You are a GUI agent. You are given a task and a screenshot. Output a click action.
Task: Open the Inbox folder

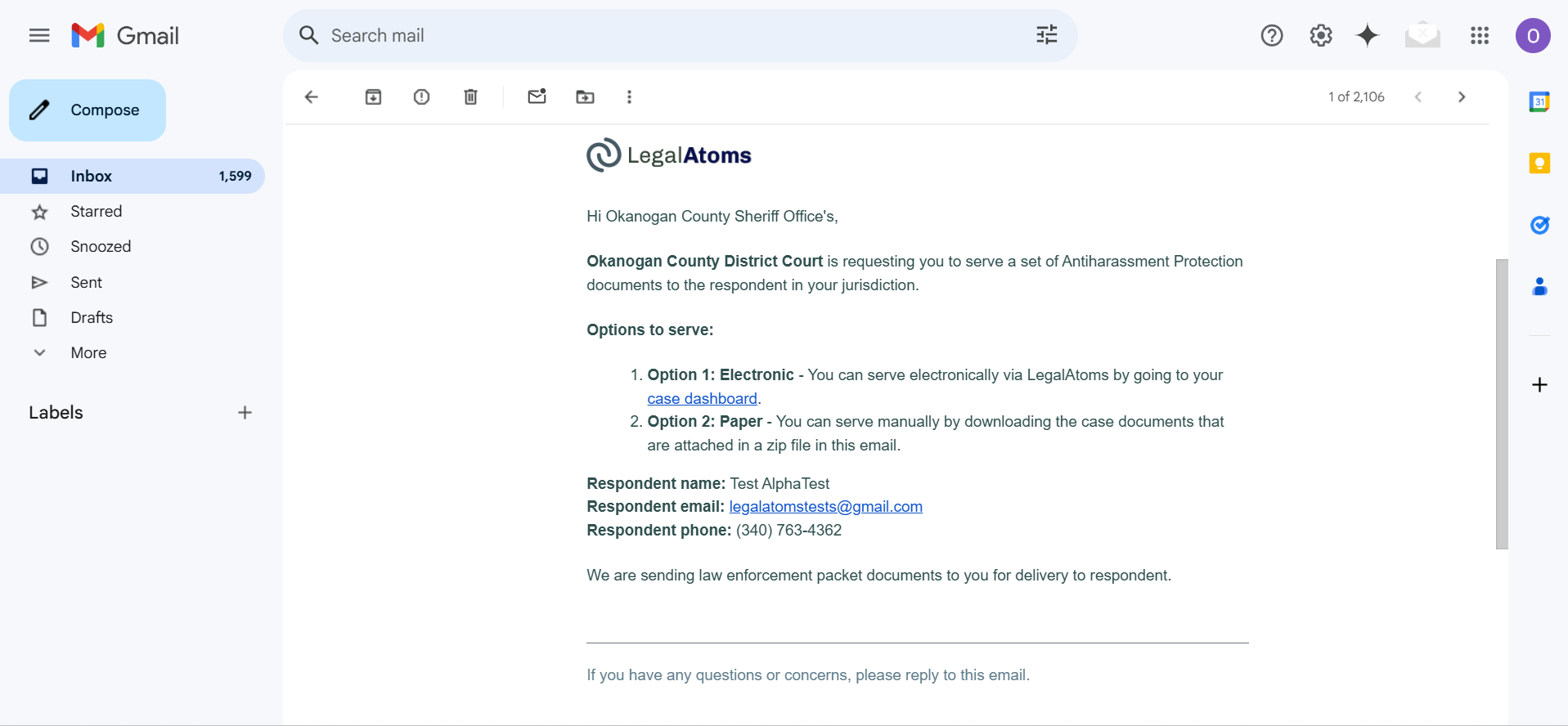pos(133,176)
